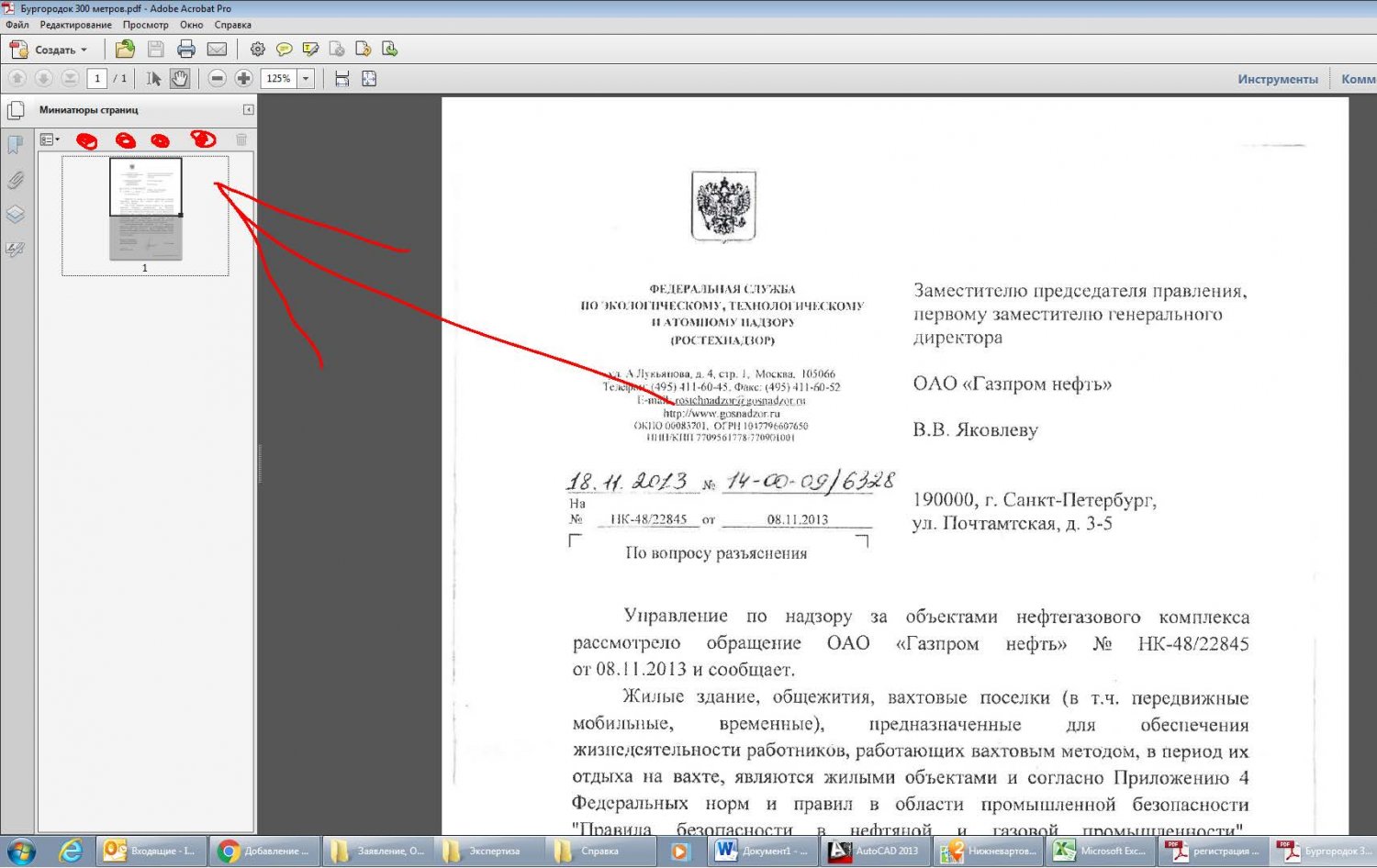This screenshot has width=1377, height=868.
Task: Select the text selection cursor tool
Action: pyautogui.click(x=153, y=79)
